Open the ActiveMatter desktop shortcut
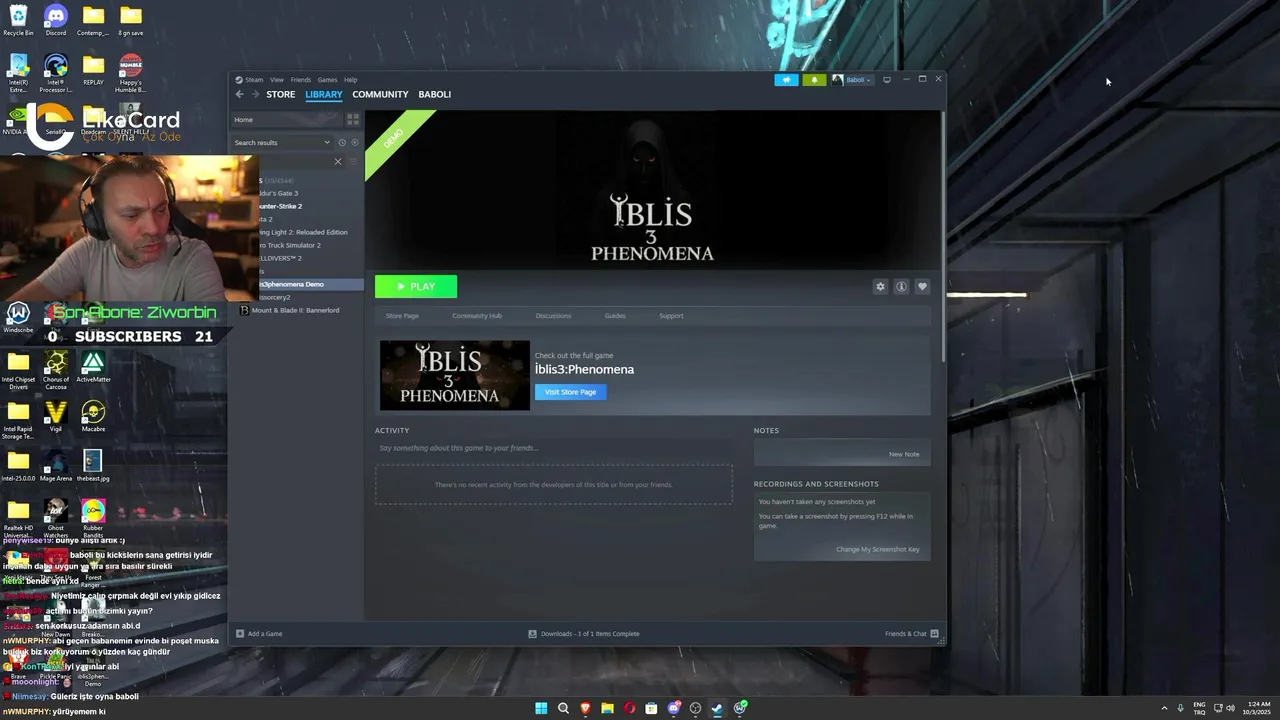Image resolution: width=1280 pixels, height=720 pixels. [93, 367]
